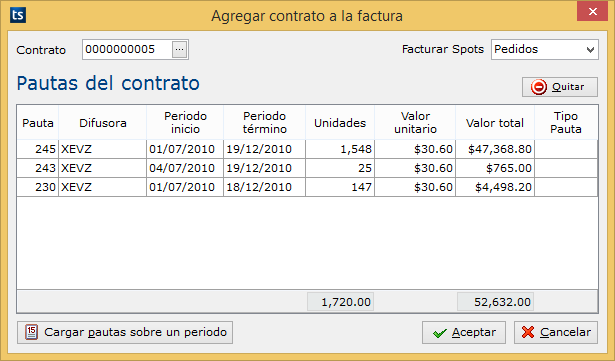Sort by Difusora column header

coord(103,123)
